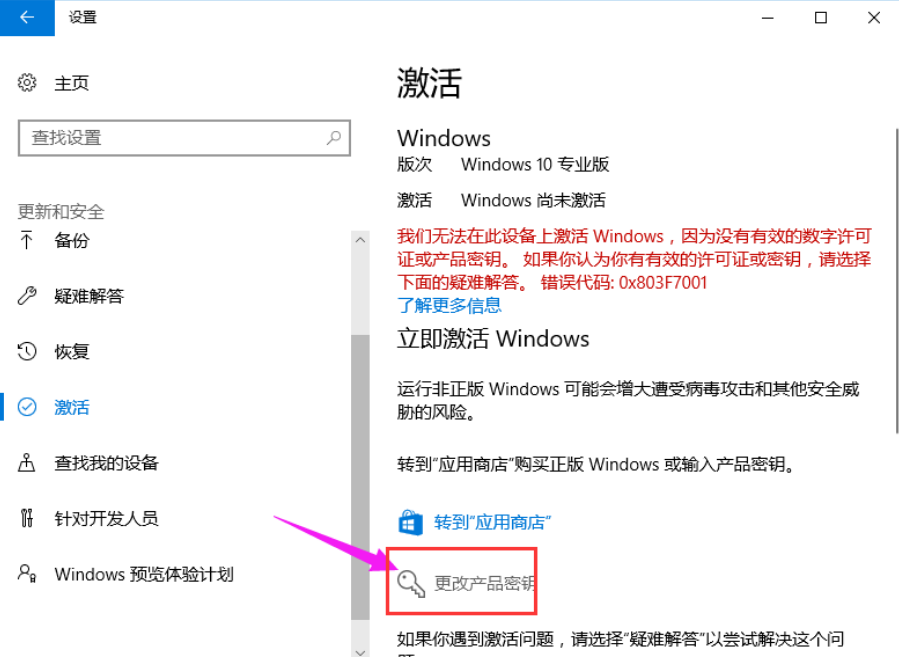The image size is (899, 657).
Task: Select the 恢复 menu item label
Action: 72,351
